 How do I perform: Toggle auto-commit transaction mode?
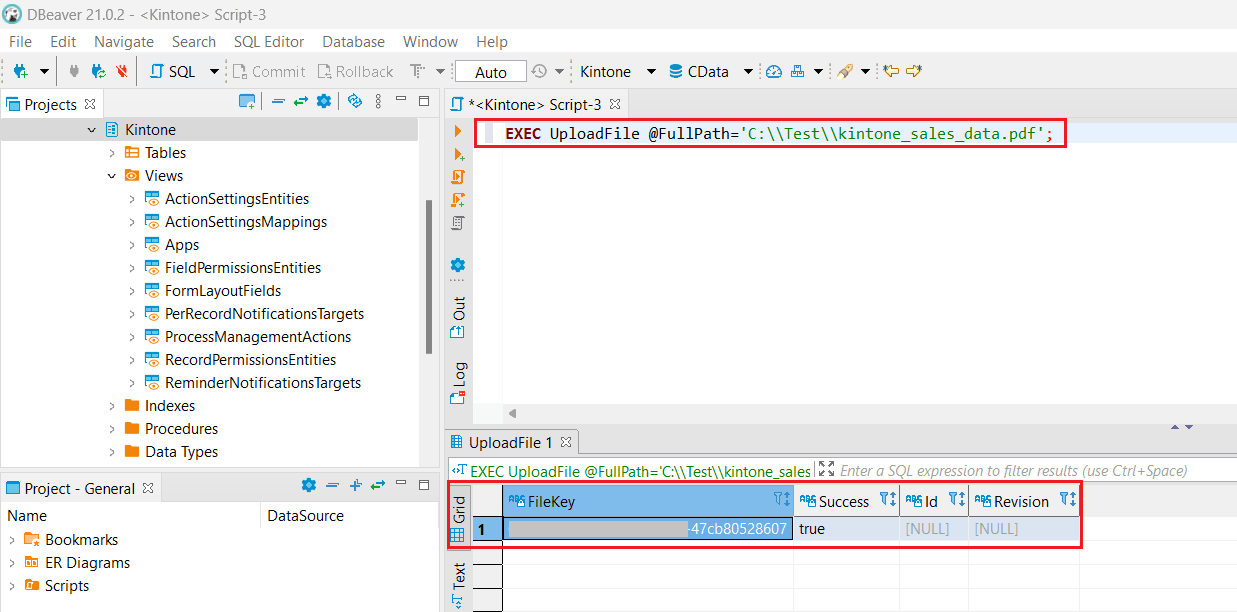tap(490, 71)
